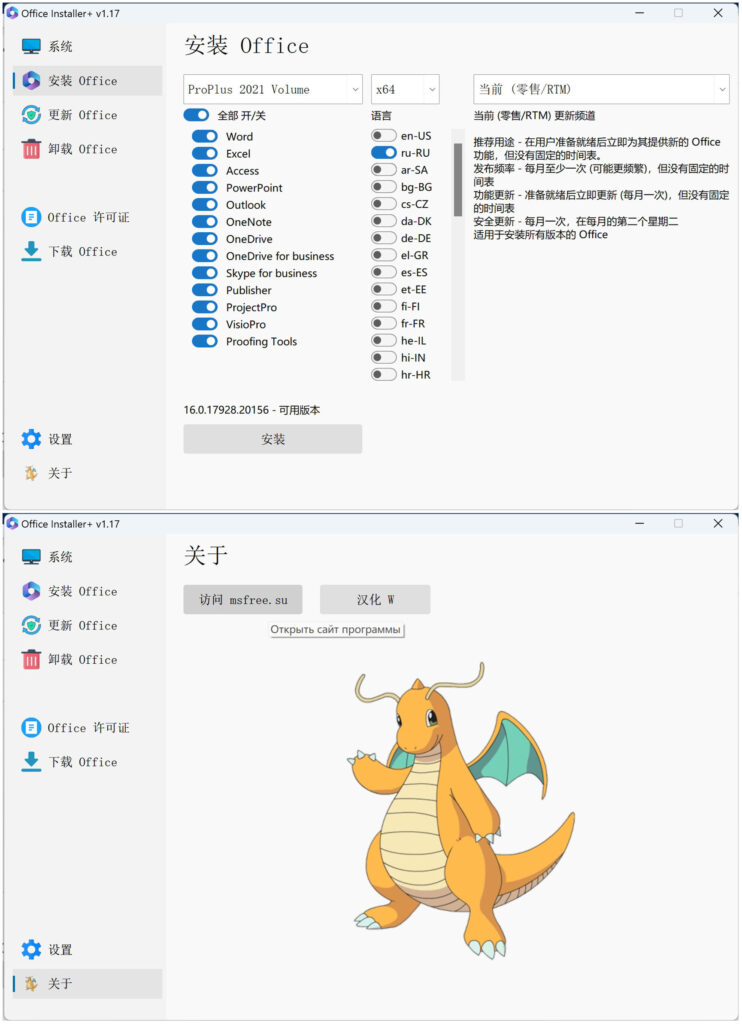Click the language list scrollbar thumb

click(x=458, y=180)
